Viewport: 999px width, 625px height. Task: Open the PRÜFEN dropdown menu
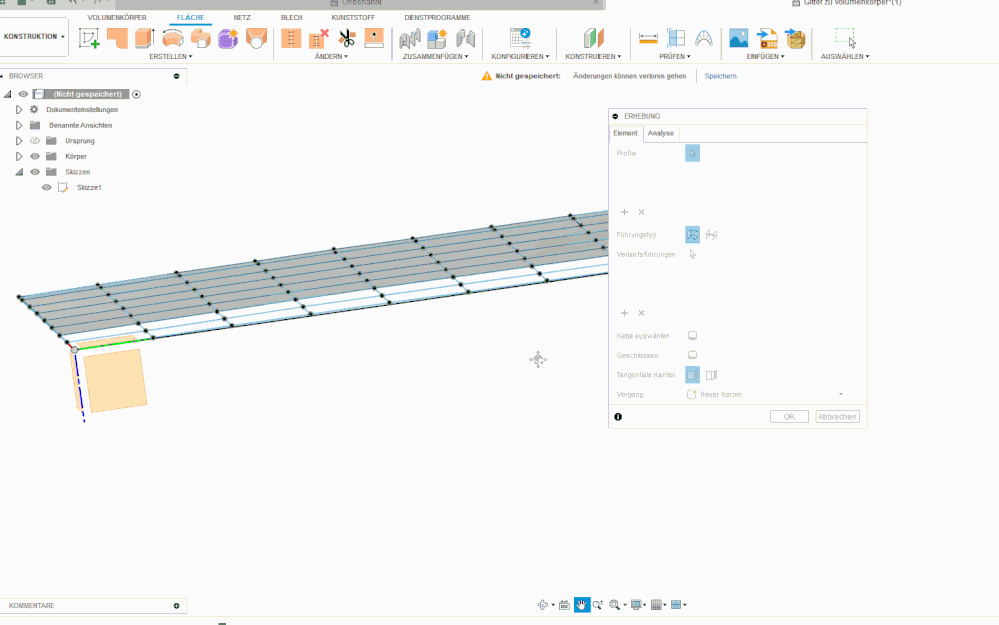click(675, 57)
